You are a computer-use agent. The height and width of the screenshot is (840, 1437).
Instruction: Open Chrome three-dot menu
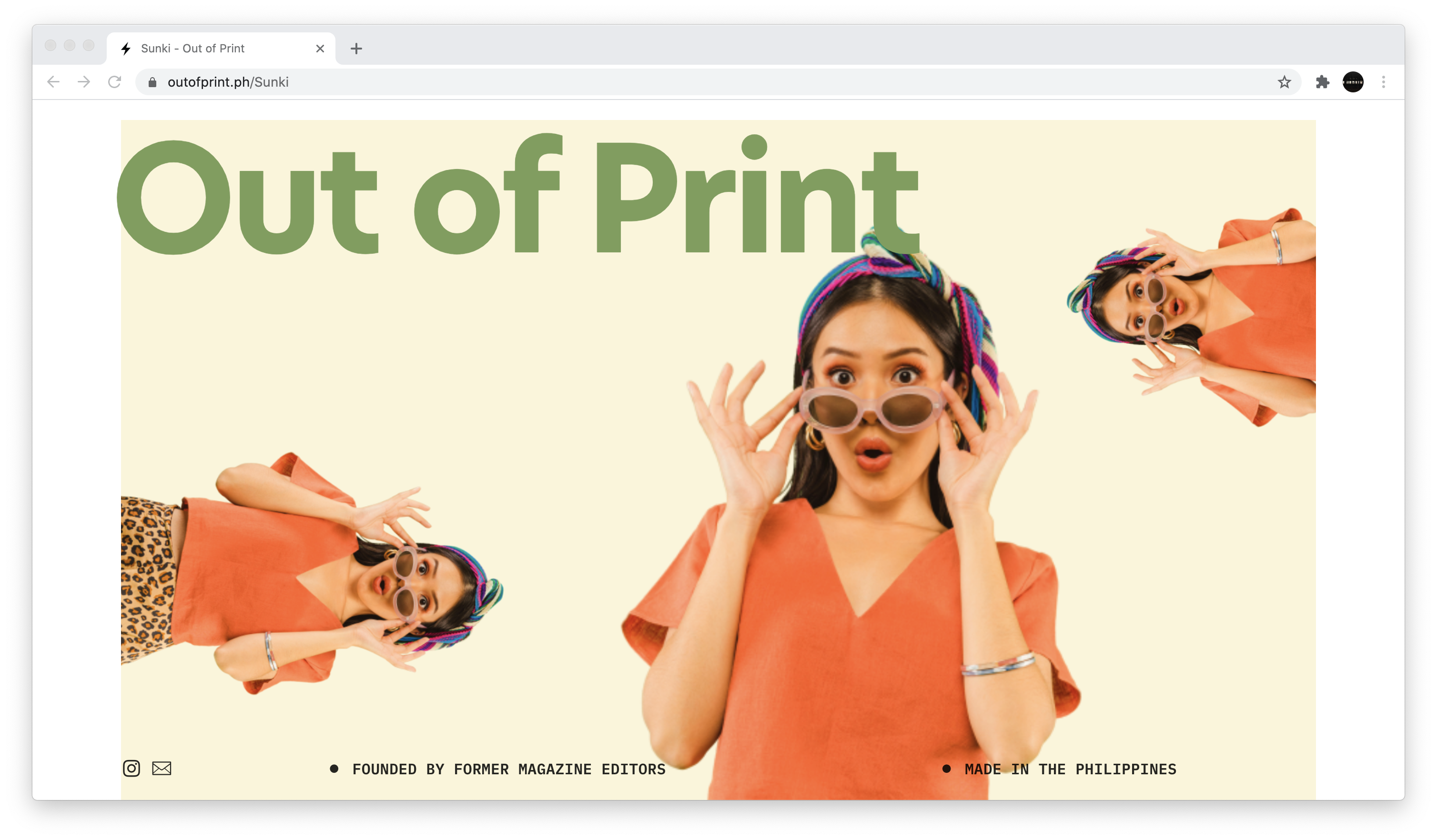[x=1383, y=82]
